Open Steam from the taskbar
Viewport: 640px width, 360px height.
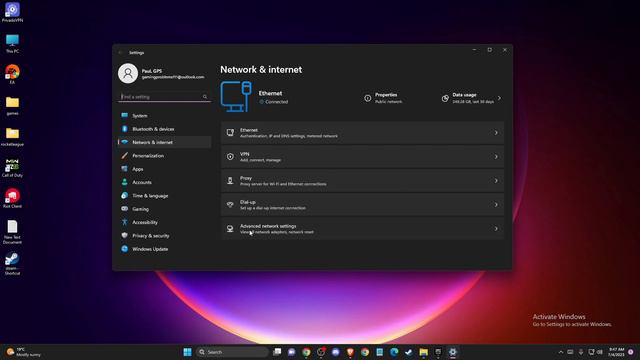(x=409, y=352)
